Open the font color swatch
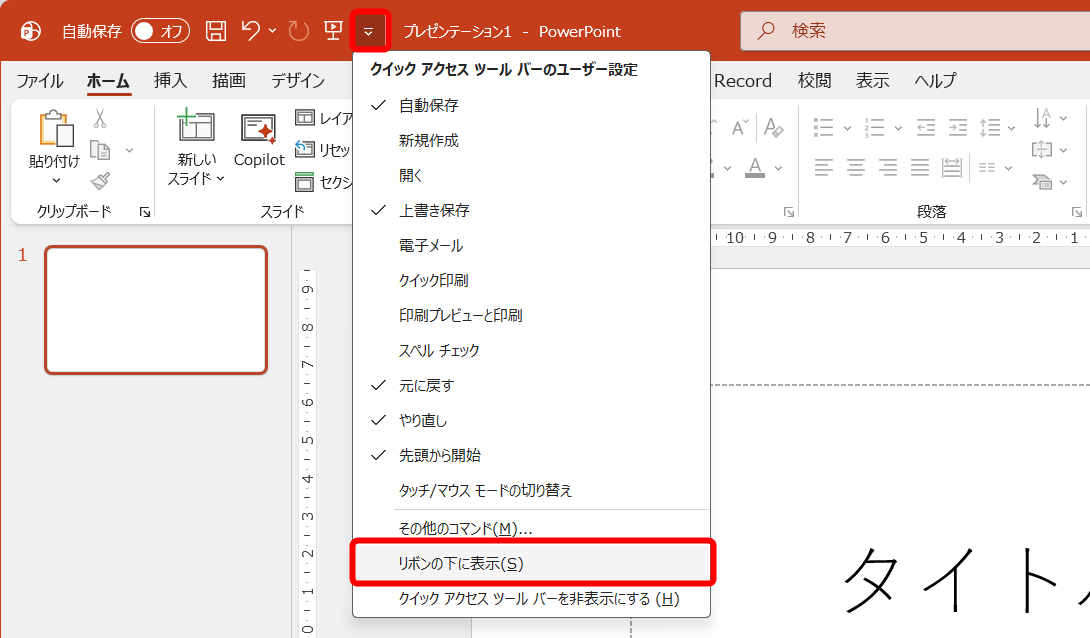 point(756,172)
